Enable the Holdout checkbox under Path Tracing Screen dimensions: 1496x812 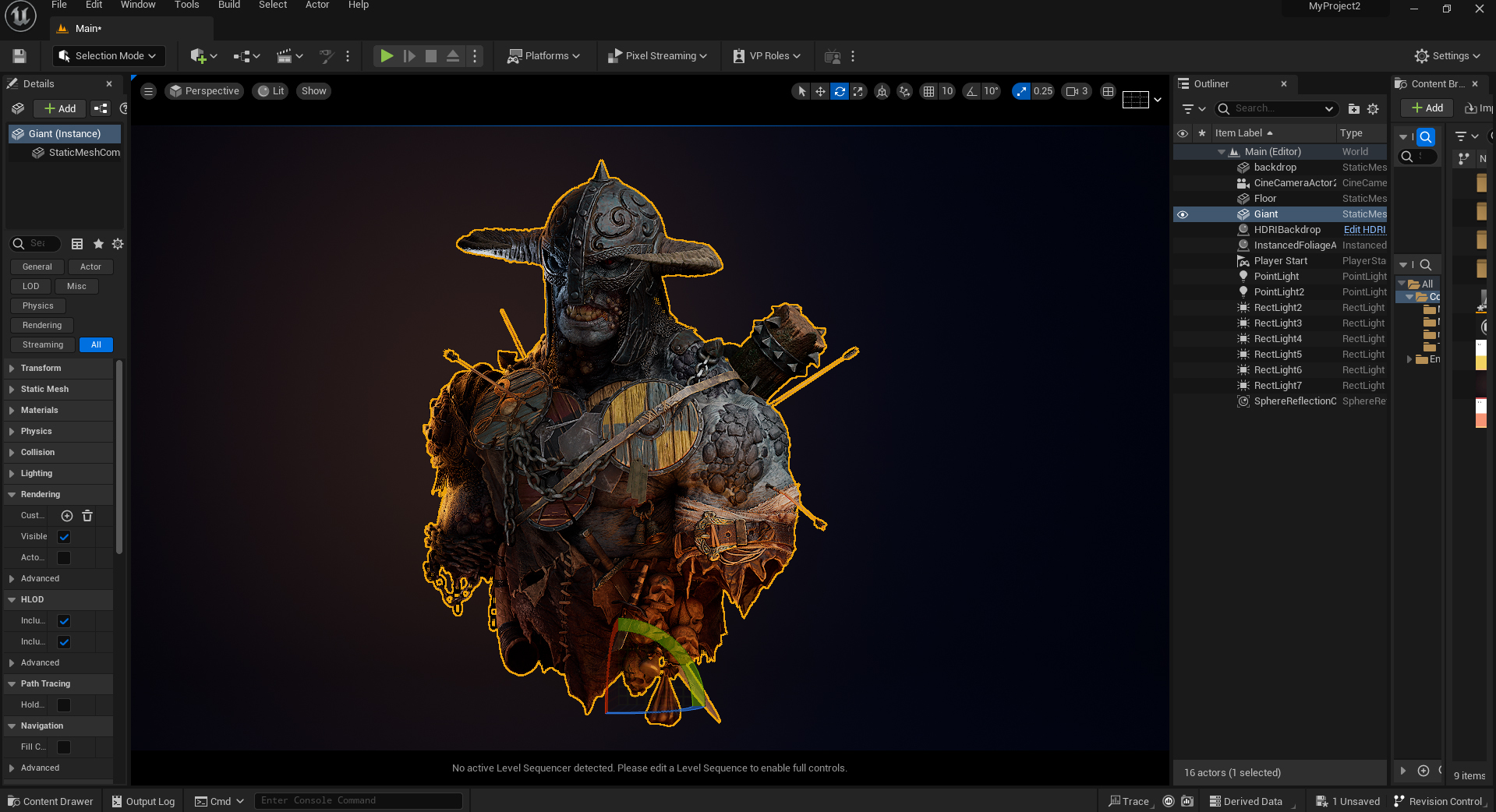point(64,705)
